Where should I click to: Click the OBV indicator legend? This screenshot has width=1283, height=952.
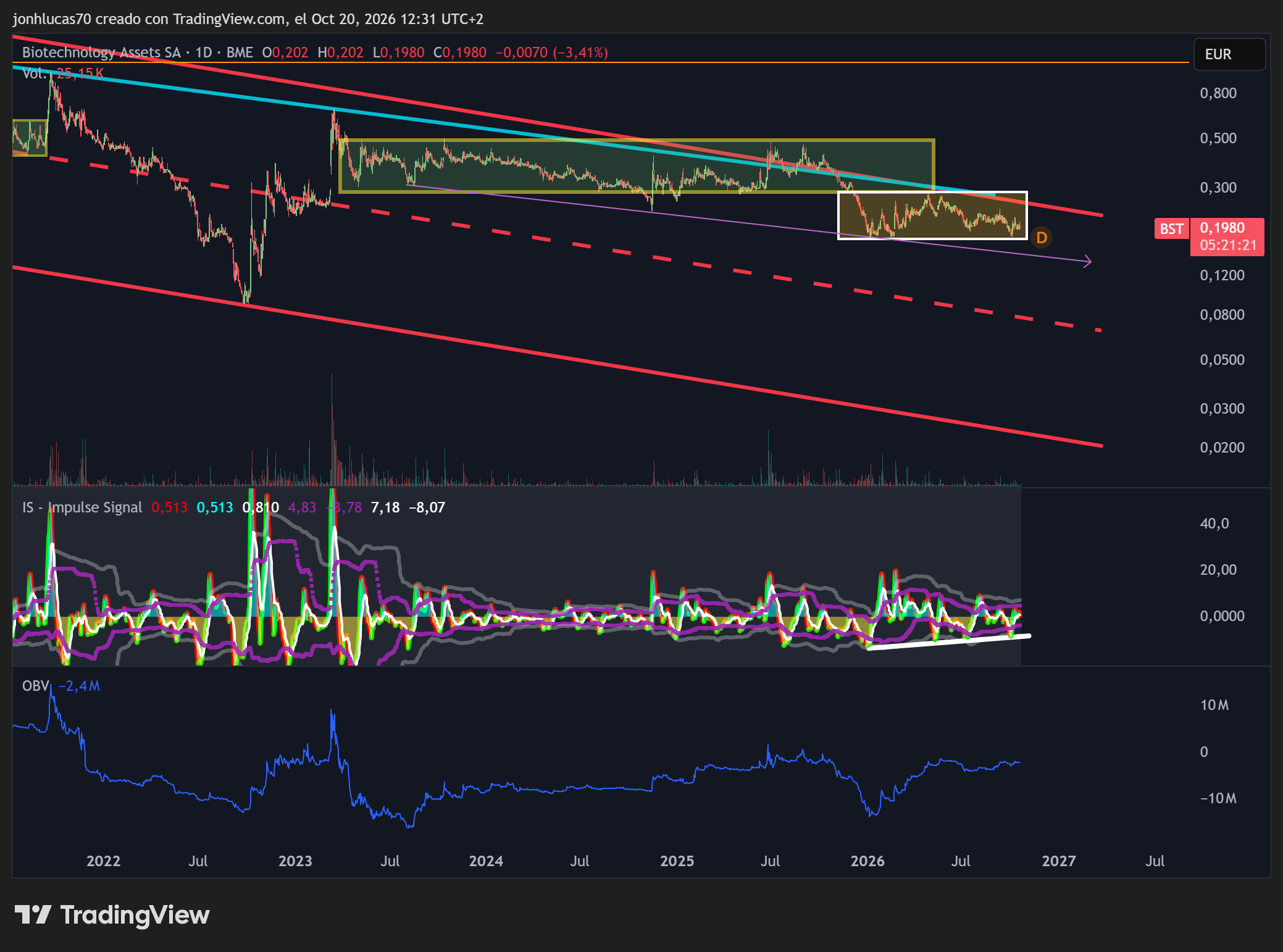point(35,686)
